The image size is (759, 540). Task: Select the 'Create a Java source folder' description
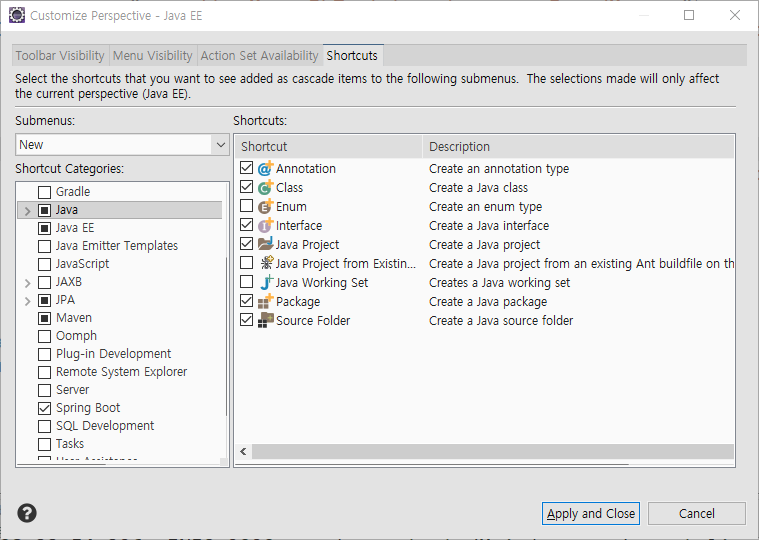pyautogui.click(x=501, y=320)
